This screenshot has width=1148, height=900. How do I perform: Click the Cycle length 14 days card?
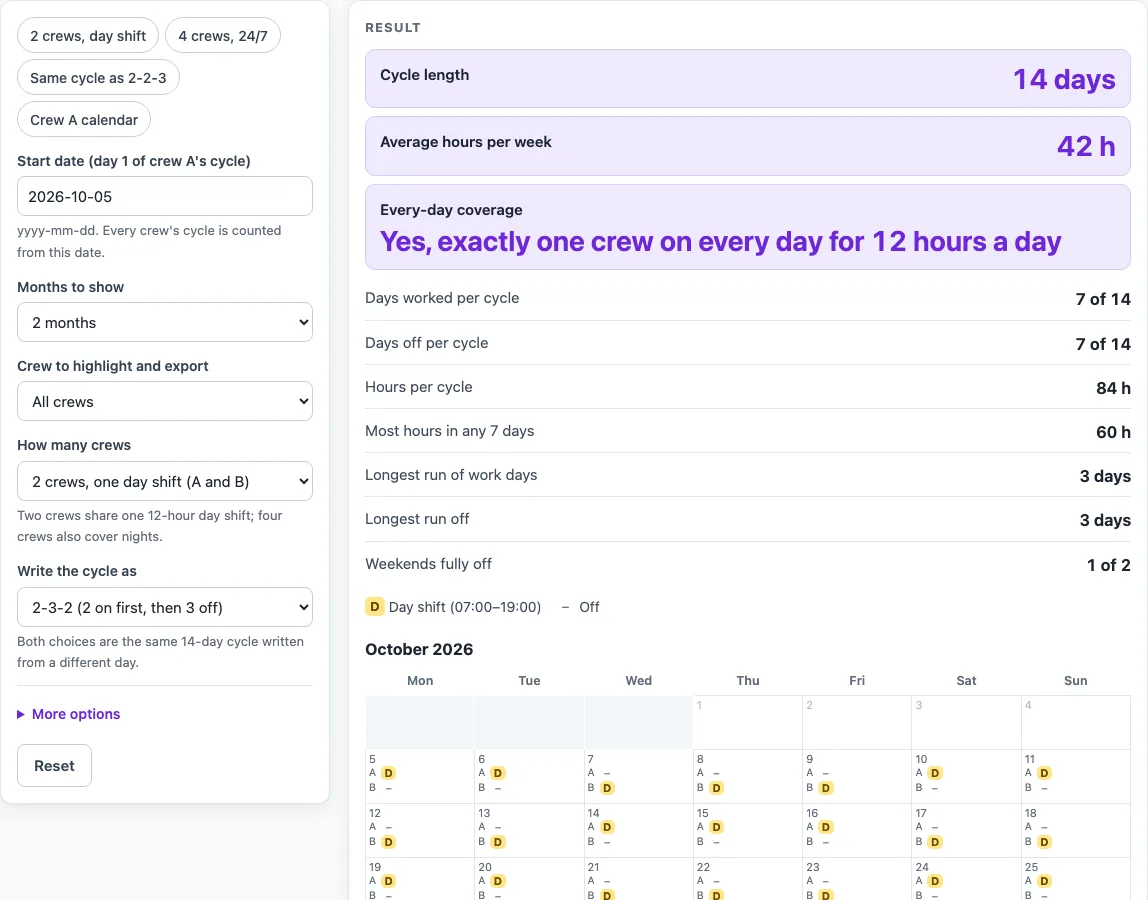[748, 78]
